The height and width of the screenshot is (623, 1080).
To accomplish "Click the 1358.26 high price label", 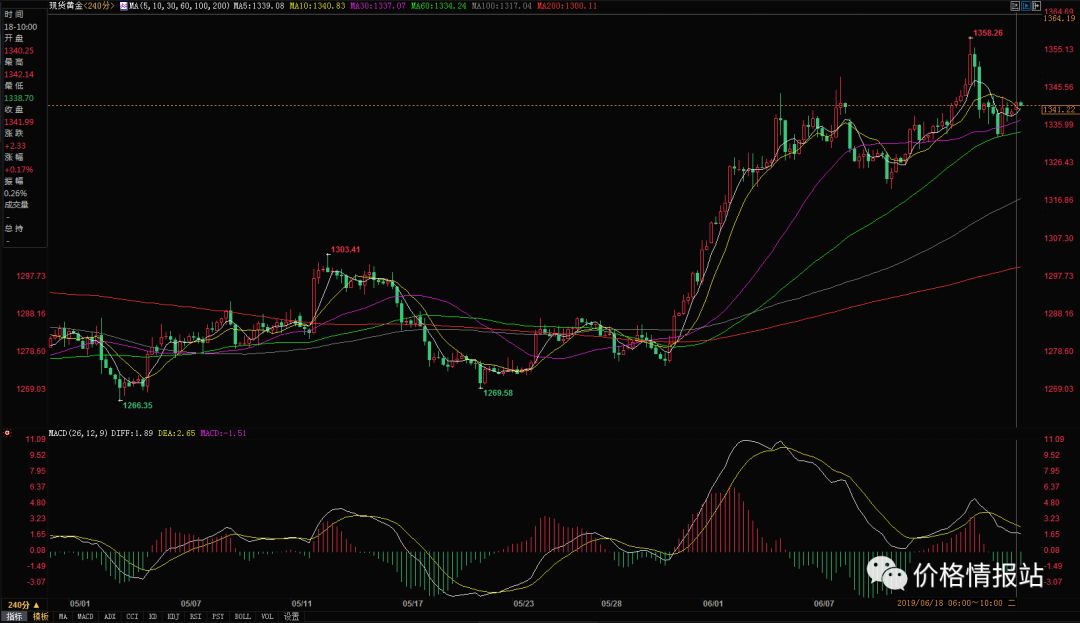I will [988, 33].
